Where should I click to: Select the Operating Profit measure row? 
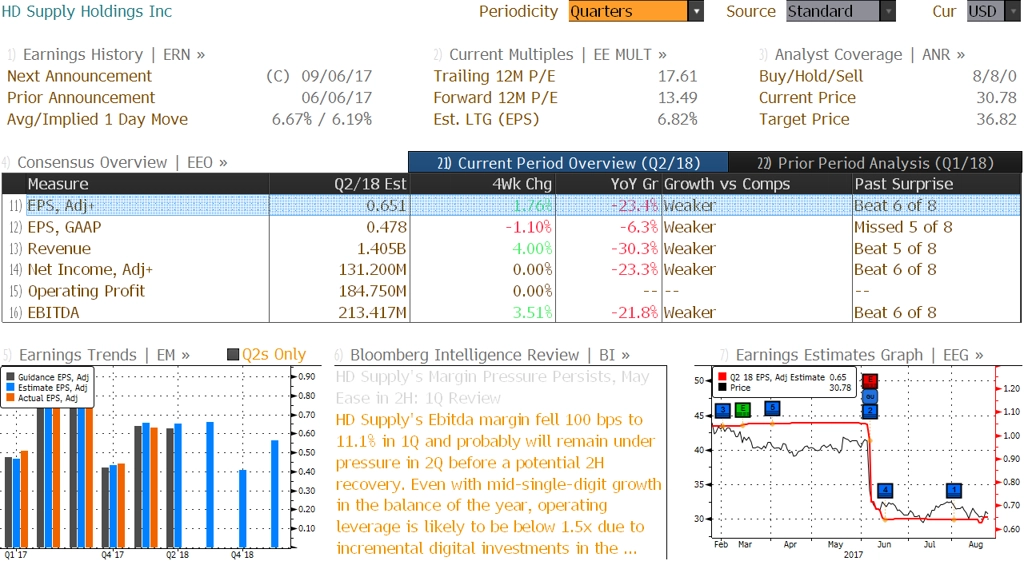coord(511,291)
